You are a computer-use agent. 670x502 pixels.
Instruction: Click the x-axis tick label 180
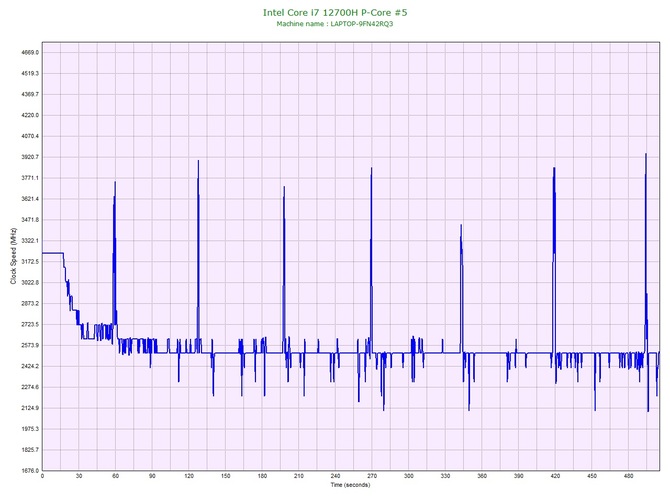[x=262, y=476]
